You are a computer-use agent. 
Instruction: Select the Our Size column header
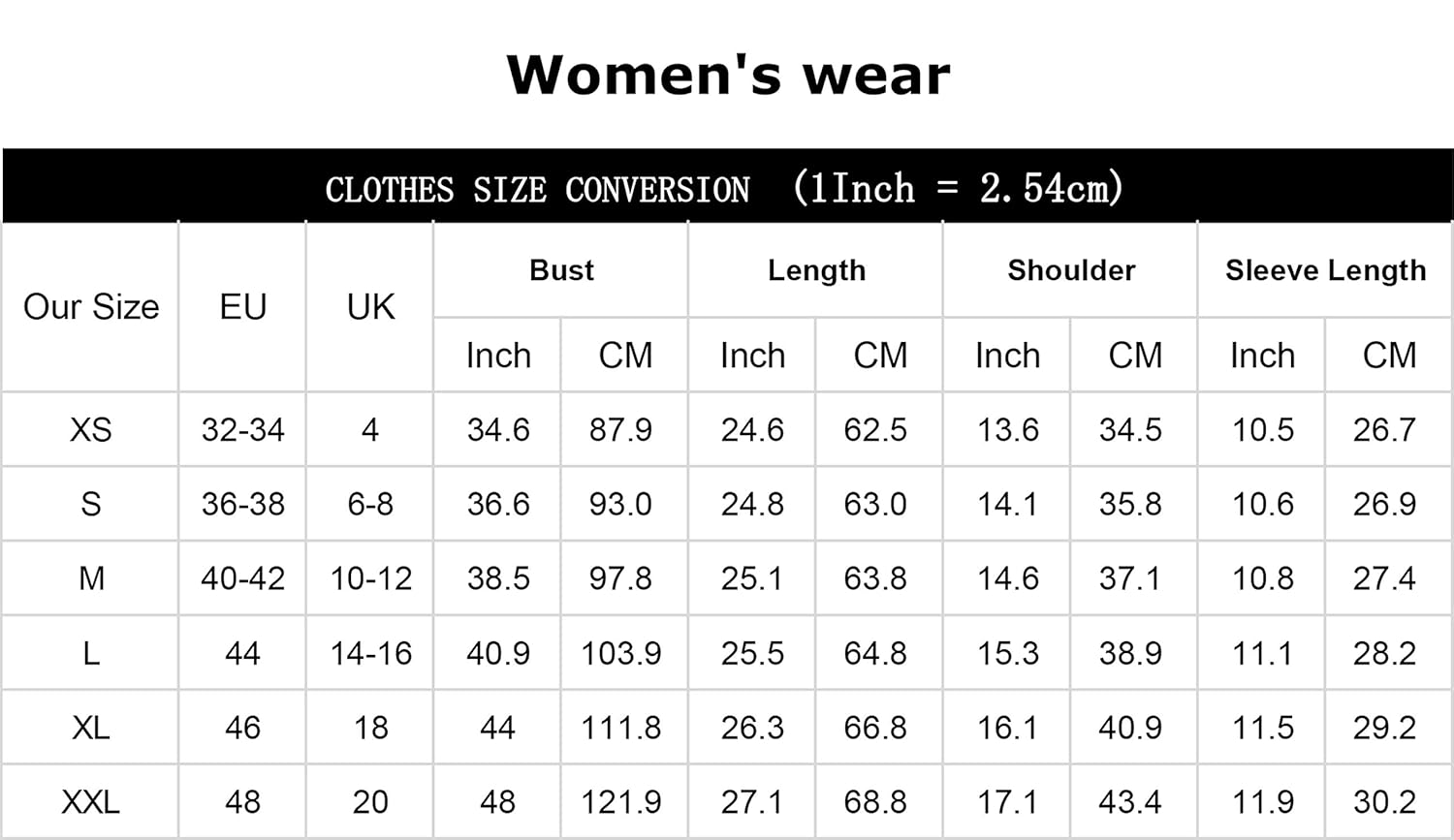(x=91, y=307)
